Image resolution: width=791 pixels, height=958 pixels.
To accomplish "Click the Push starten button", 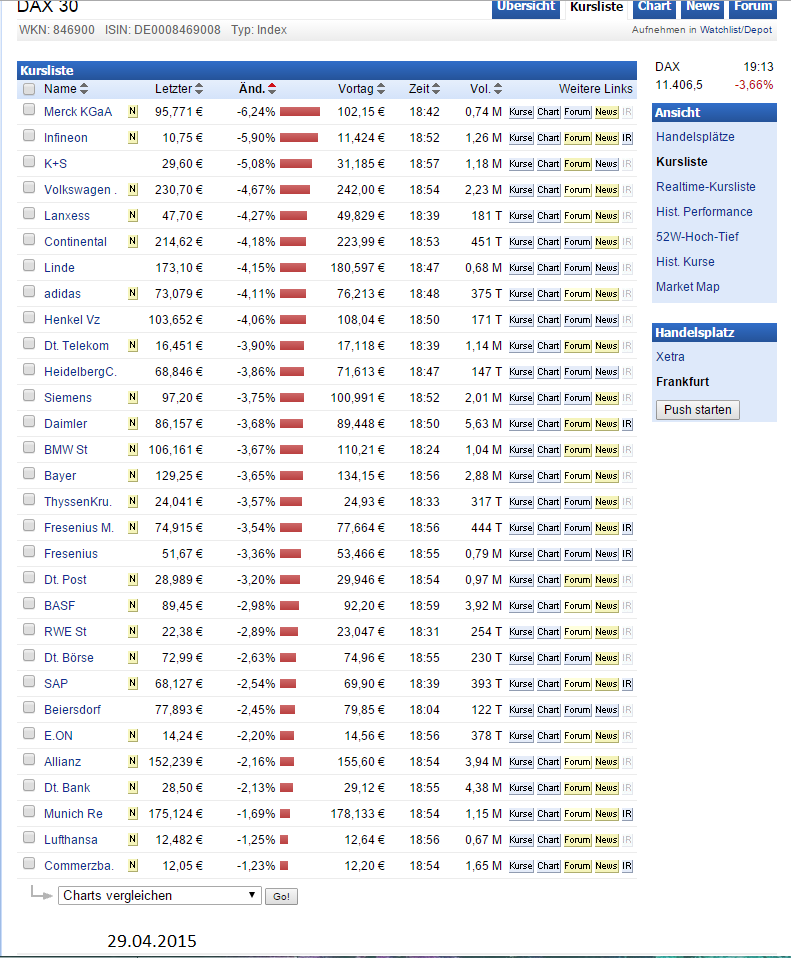I will tap(698, 410).
